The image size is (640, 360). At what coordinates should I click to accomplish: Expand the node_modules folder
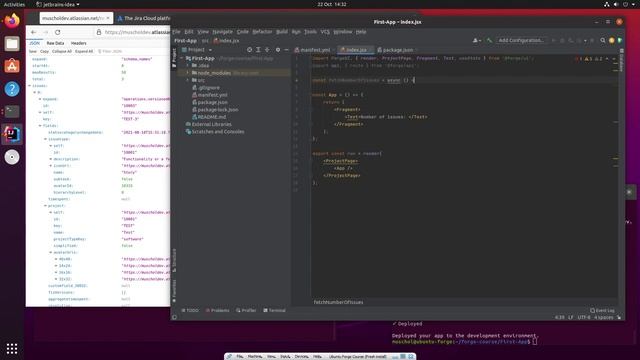coord(188,73)
